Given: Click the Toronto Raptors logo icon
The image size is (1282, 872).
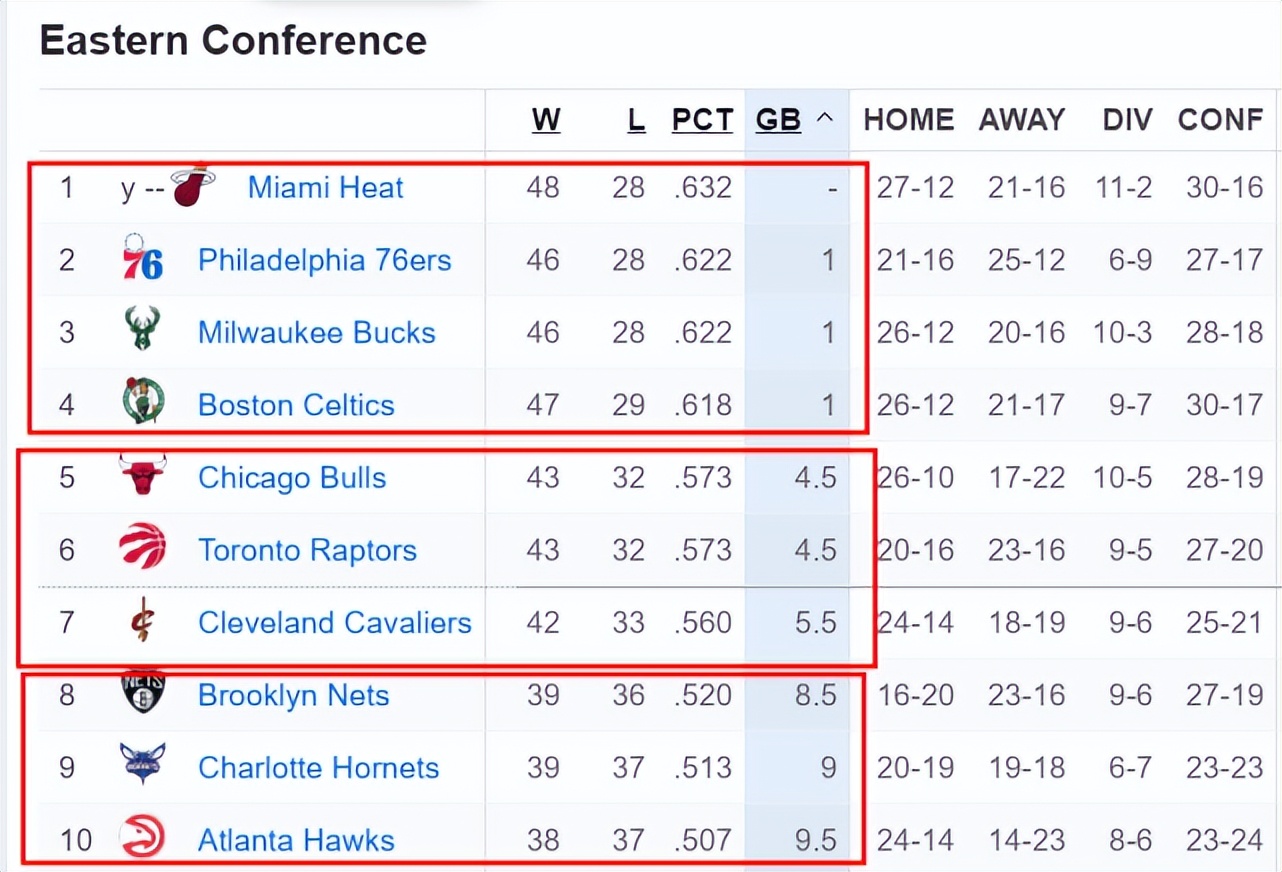Looking at the screenshot, I should (142, 548).
